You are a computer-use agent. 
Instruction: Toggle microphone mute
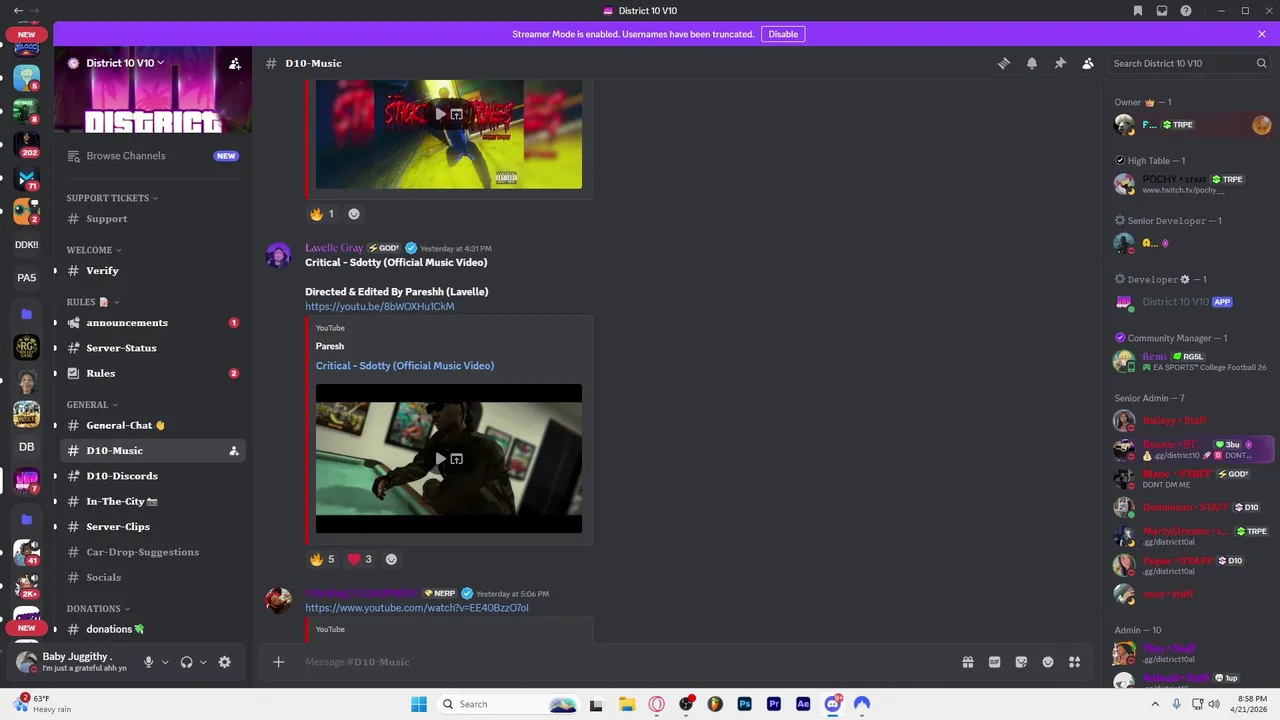(149, 662)
